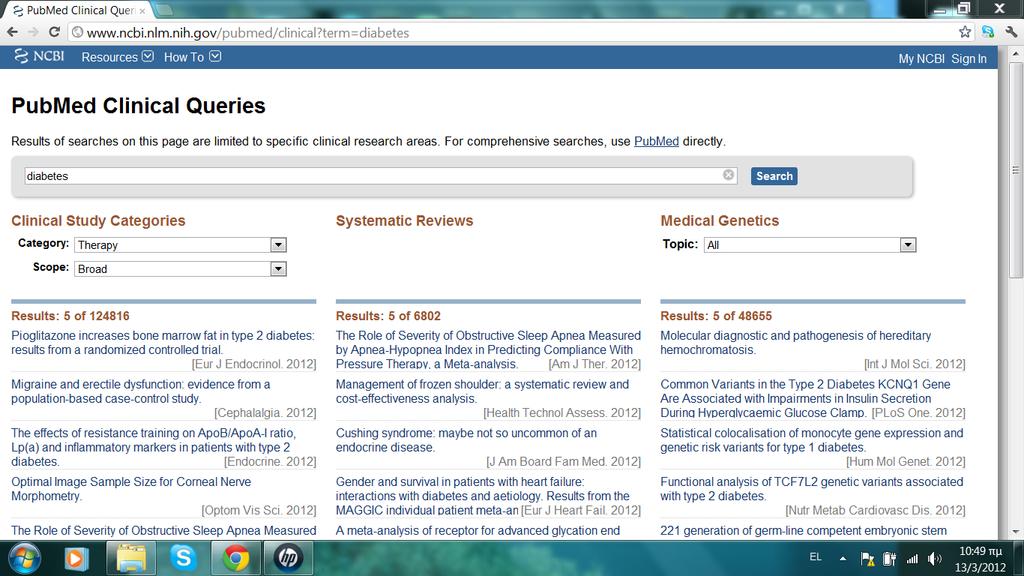Open the Chrome wrench settings menu
This screenshot has height=576, width=1024.
click(1011, 32)
